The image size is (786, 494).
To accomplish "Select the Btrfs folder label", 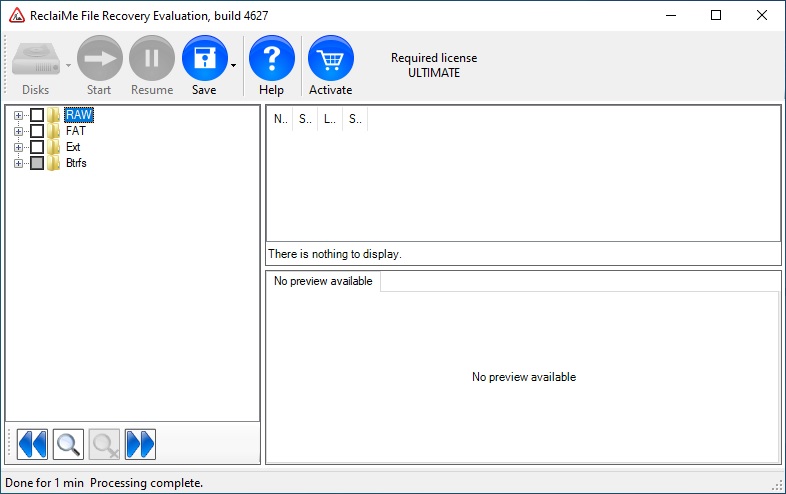I will [76, 163].
